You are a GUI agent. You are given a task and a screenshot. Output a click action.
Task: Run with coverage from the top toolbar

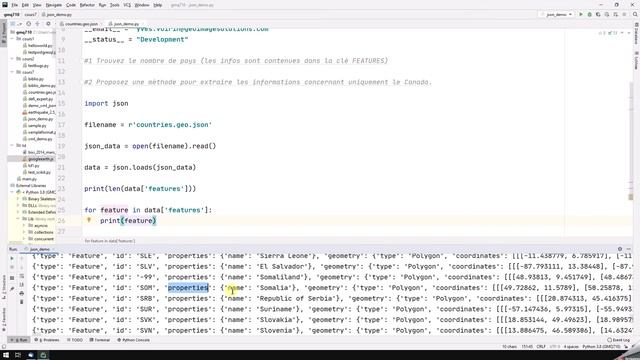pos(598,14)
